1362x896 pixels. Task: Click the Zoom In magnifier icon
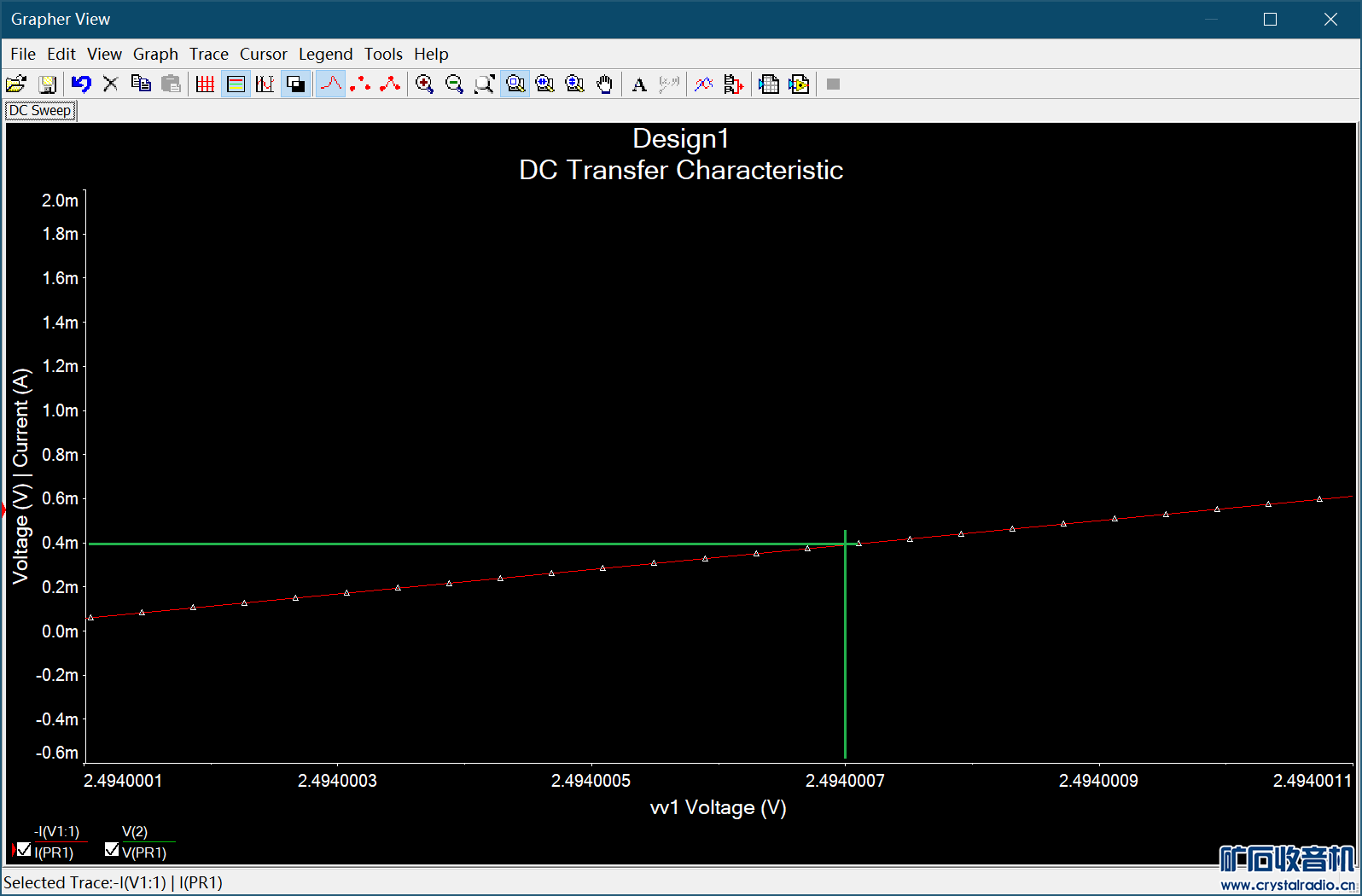(424, 84)
